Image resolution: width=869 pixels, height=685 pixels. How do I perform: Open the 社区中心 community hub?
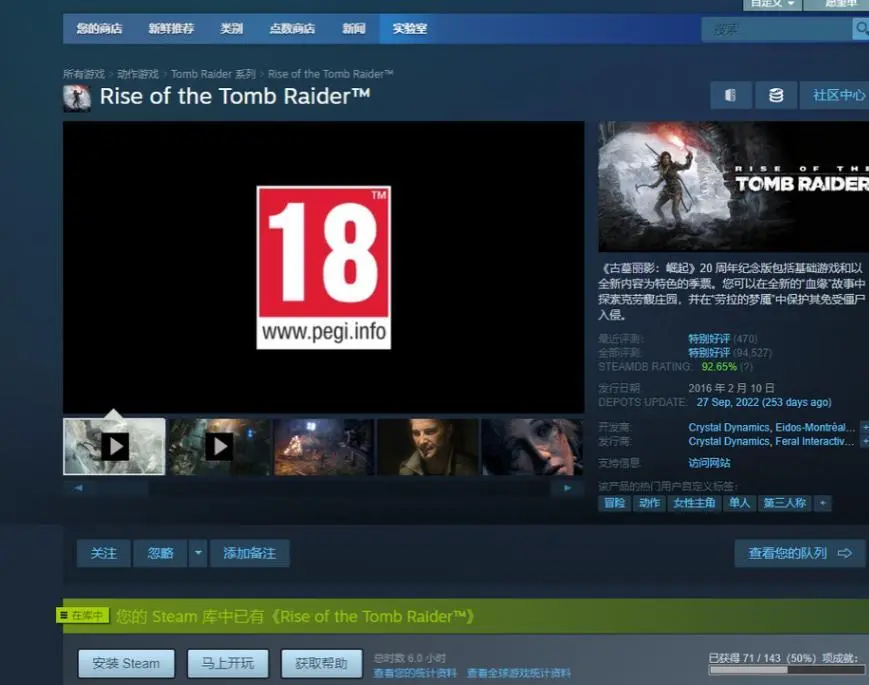tap(835, 95)
